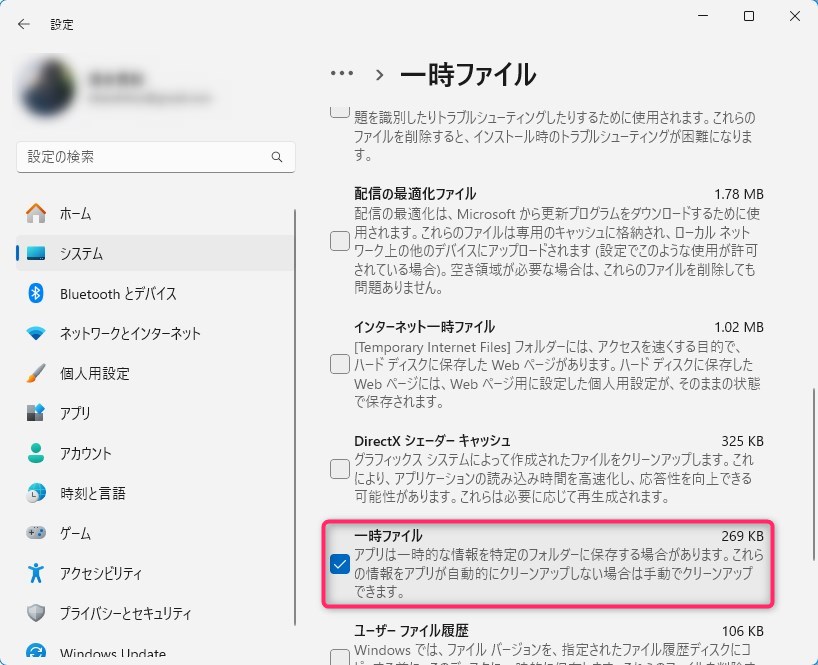818x665 pixels.
Task: Open the アカウント person icon
Action: (x=36, y=453)
